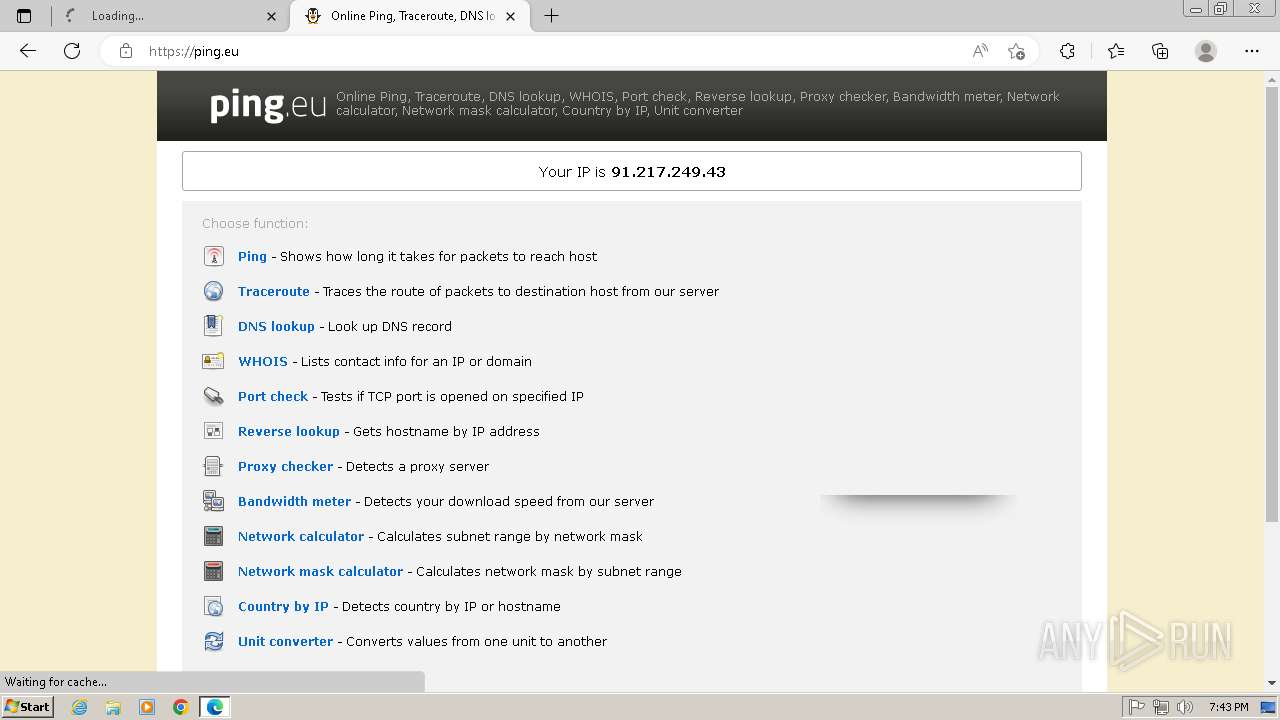Open the browser Extensions menu

[1067, 51]
